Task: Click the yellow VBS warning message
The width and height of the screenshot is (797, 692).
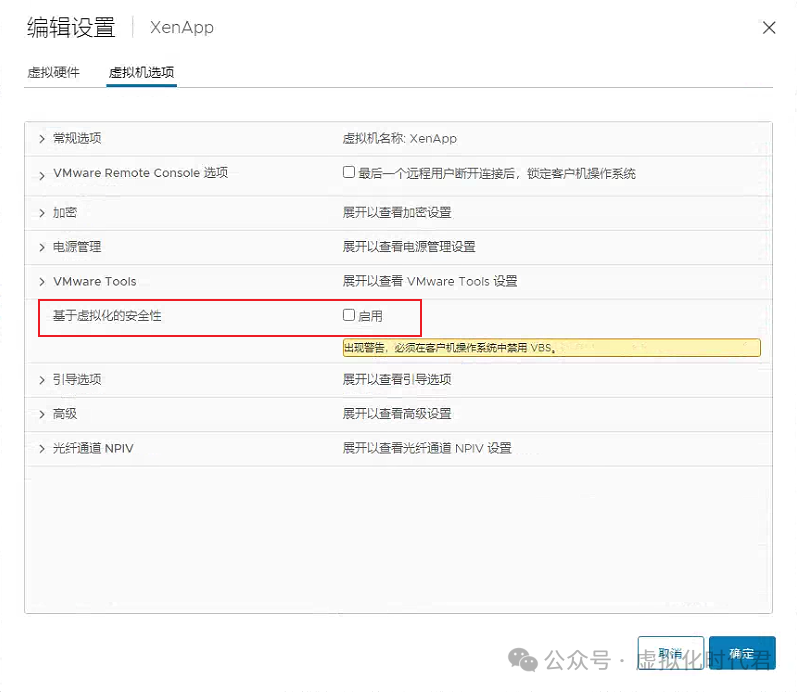Action: tap(551, 348)
